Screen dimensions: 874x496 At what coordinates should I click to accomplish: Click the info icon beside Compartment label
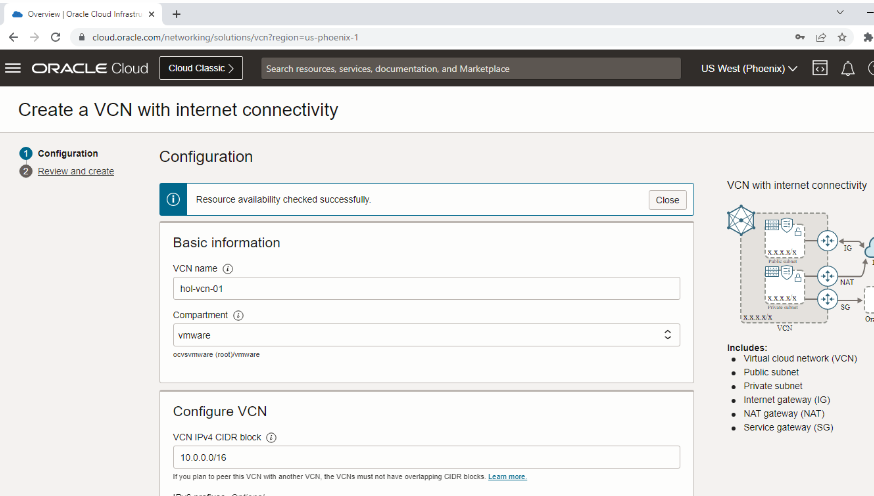238,315
